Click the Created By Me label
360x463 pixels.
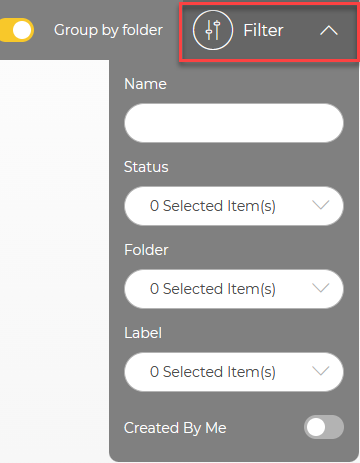[175, 428]
